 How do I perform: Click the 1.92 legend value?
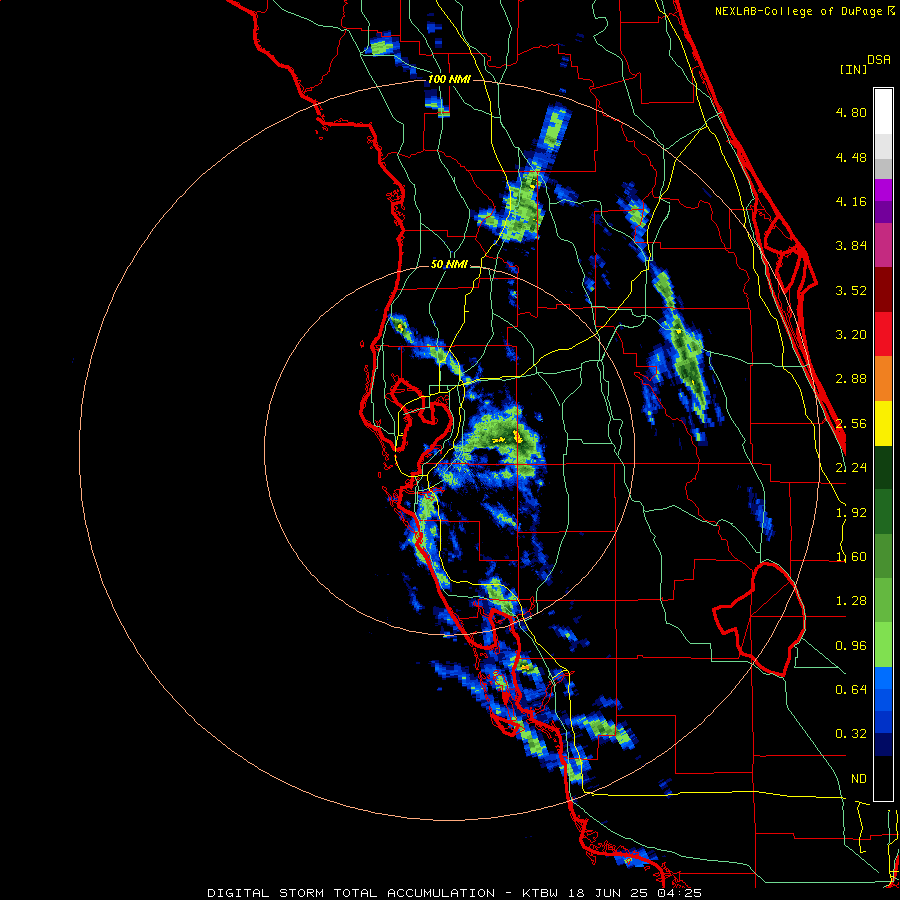851,513
